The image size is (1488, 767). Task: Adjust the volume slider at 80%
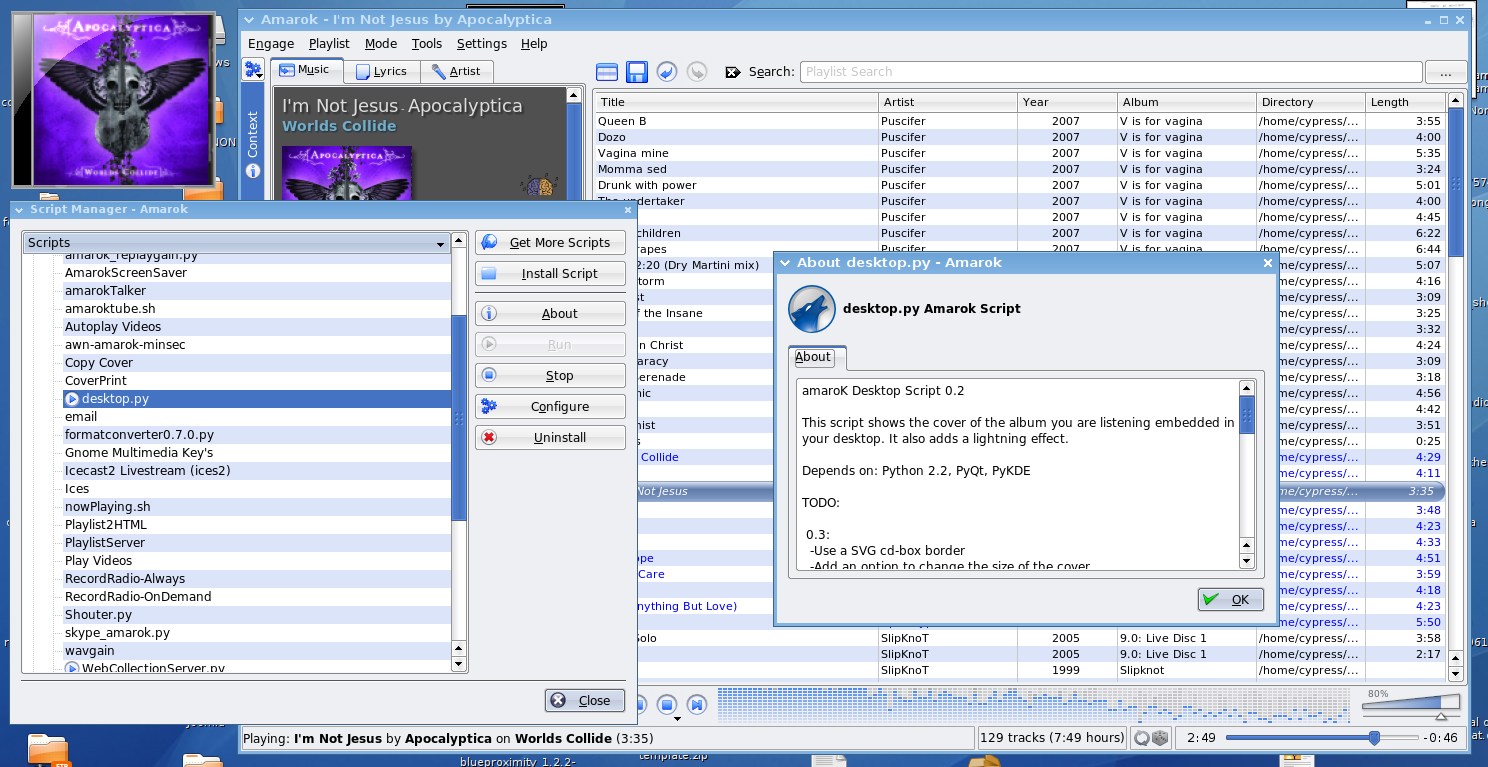[x=1411, y=705]
